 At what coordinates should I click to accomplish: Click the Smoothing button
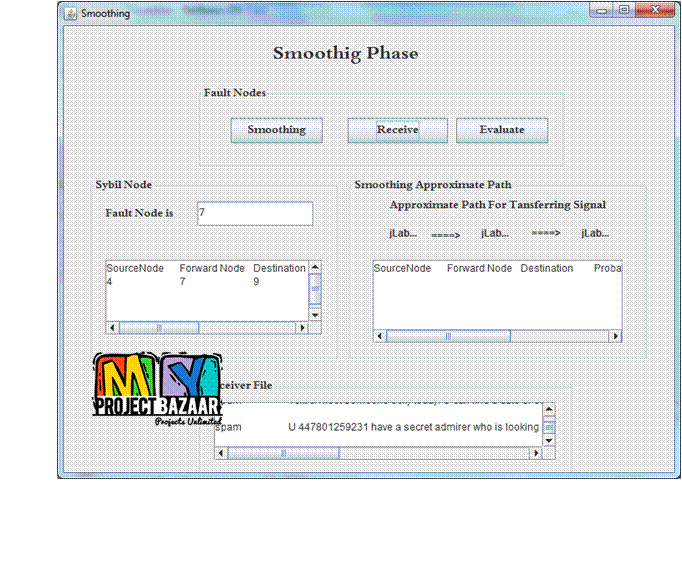(276, 130)
